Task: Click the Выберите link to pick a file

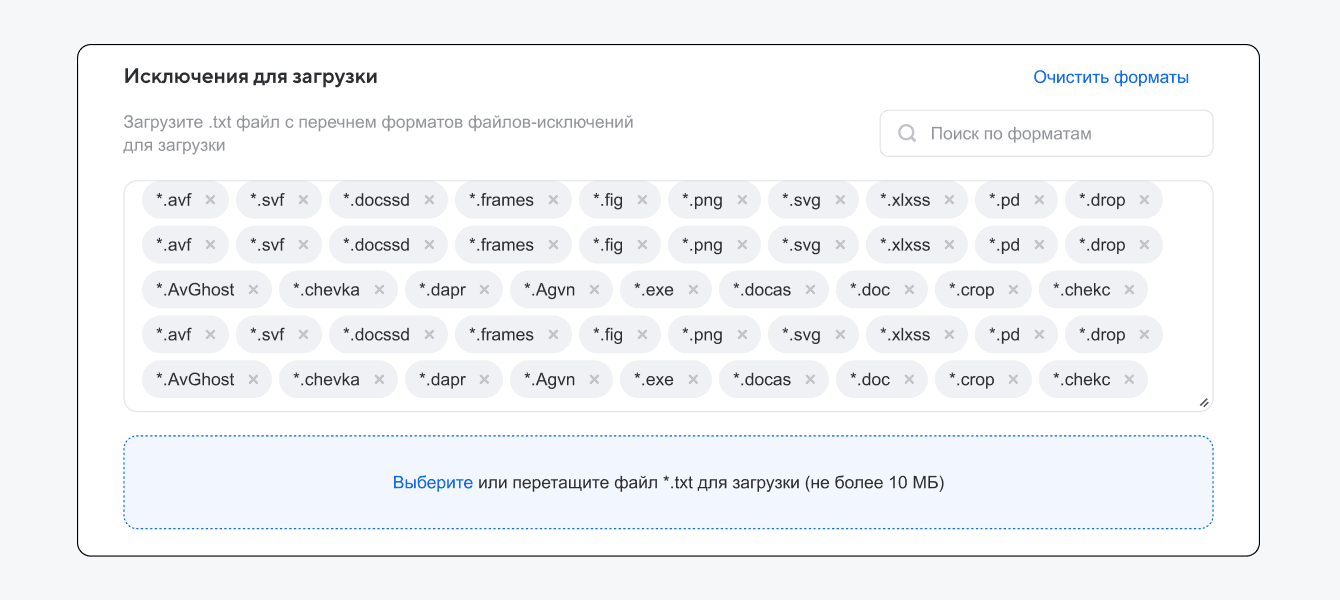Action: 432,483
